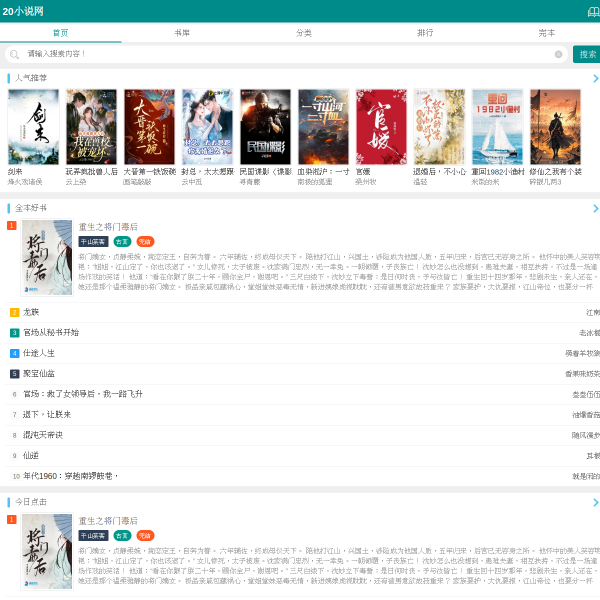This screenshot has width=600, height=600.
Task: Click the 重回1982小渔村 title link
Action: [497, 172]
